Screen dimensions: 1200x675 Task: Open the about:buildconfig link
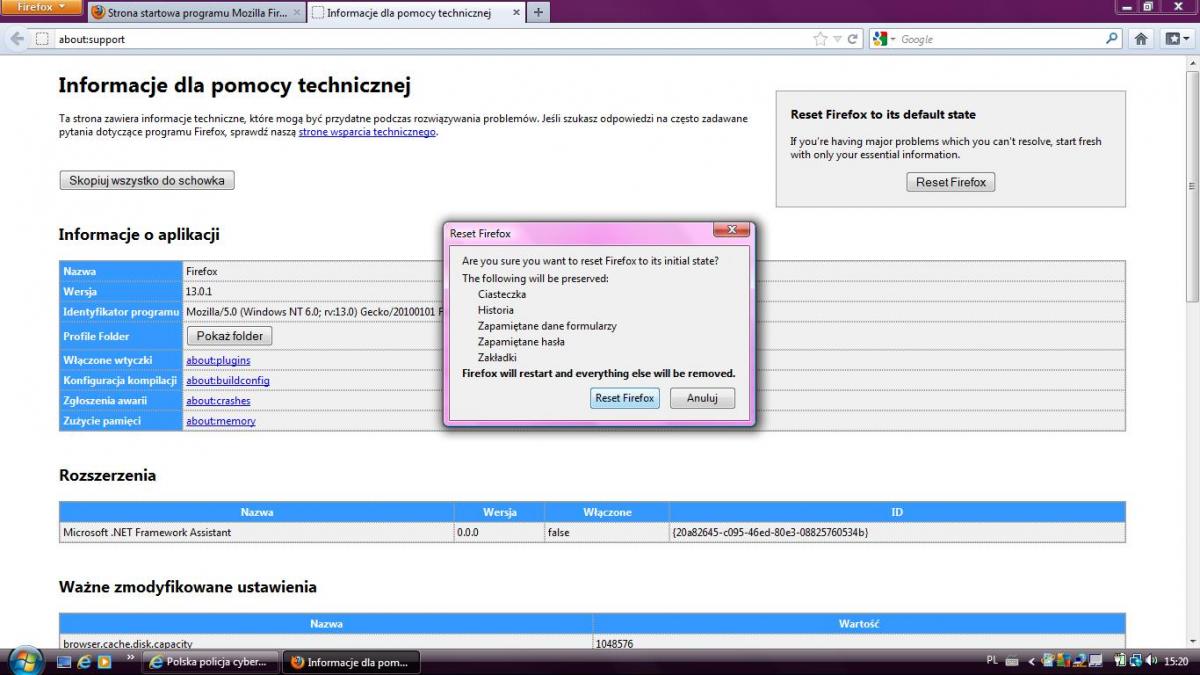tap(228, 381)
